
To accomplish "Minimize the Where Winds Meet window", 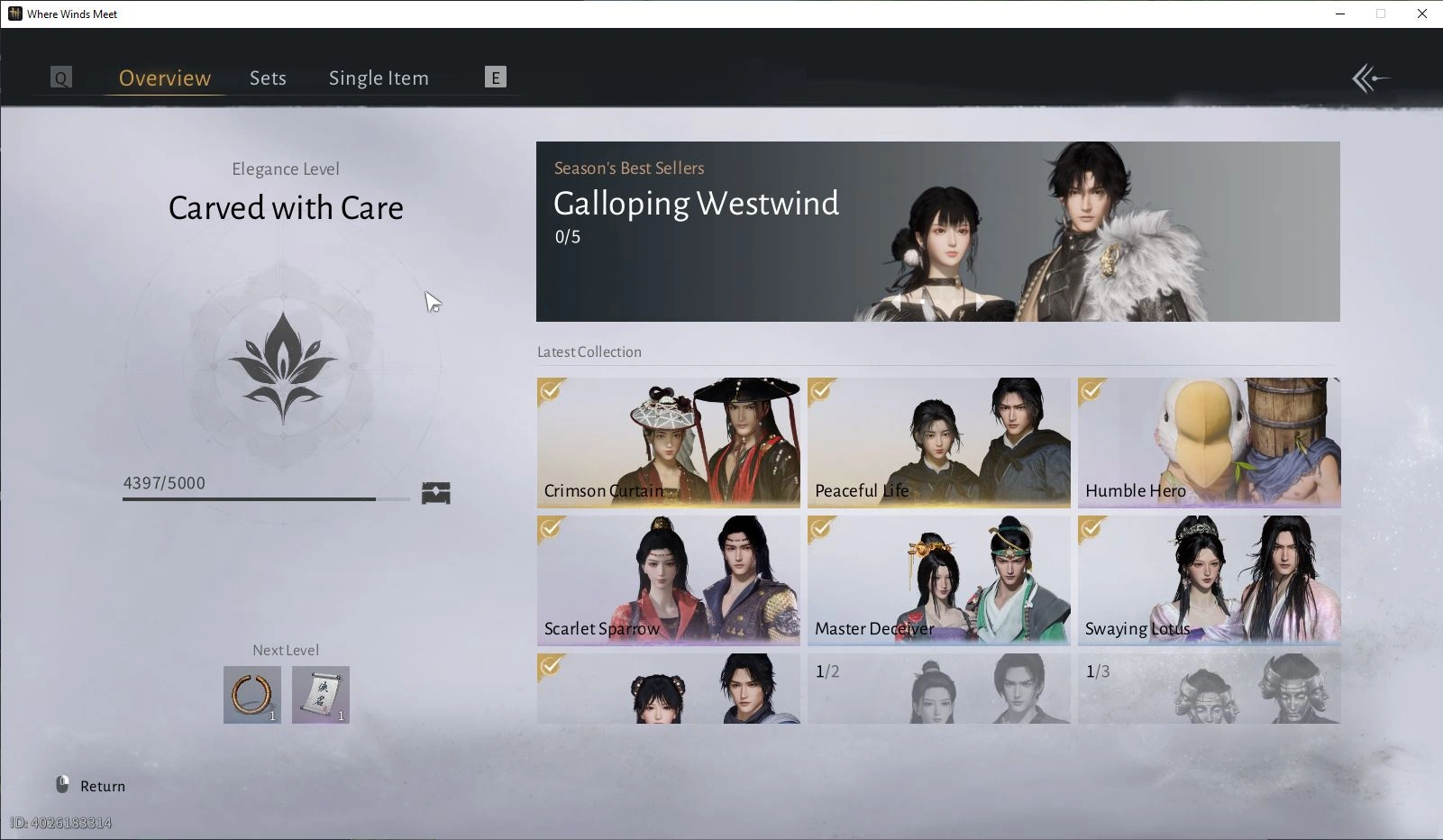I will coord(1340,14).
